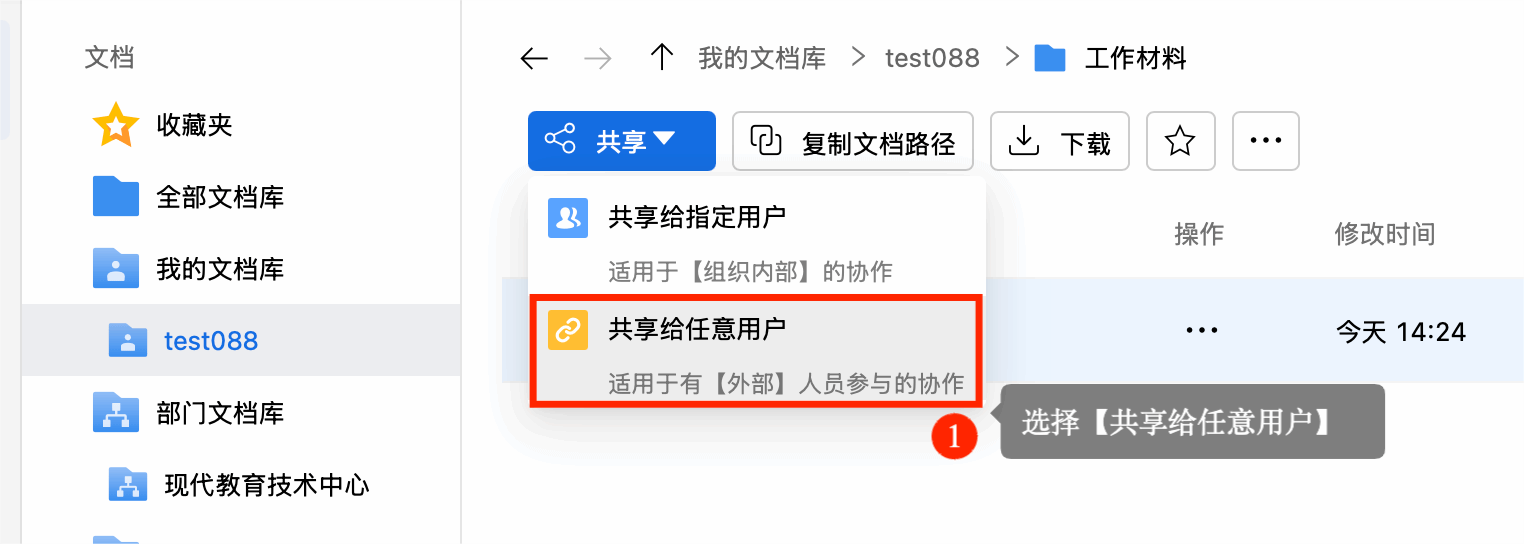Click test088 in the breadcrumb path
The height and width of the screenshot is (544, 1524).
[932, 58]
